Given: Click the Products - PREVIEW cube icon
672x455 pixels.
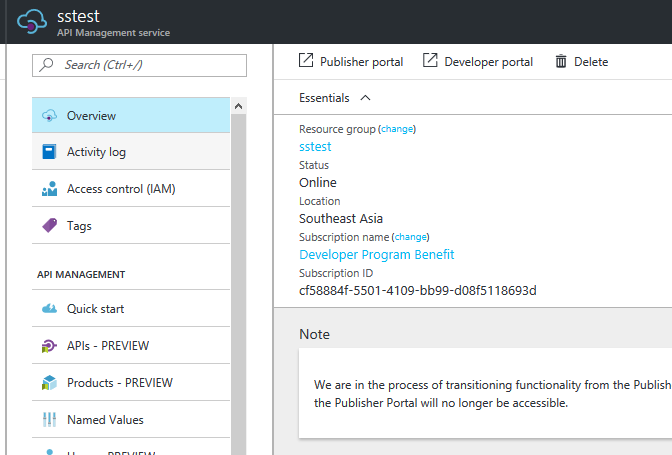Looking at the screenshot, I should (x=48, y=383).
